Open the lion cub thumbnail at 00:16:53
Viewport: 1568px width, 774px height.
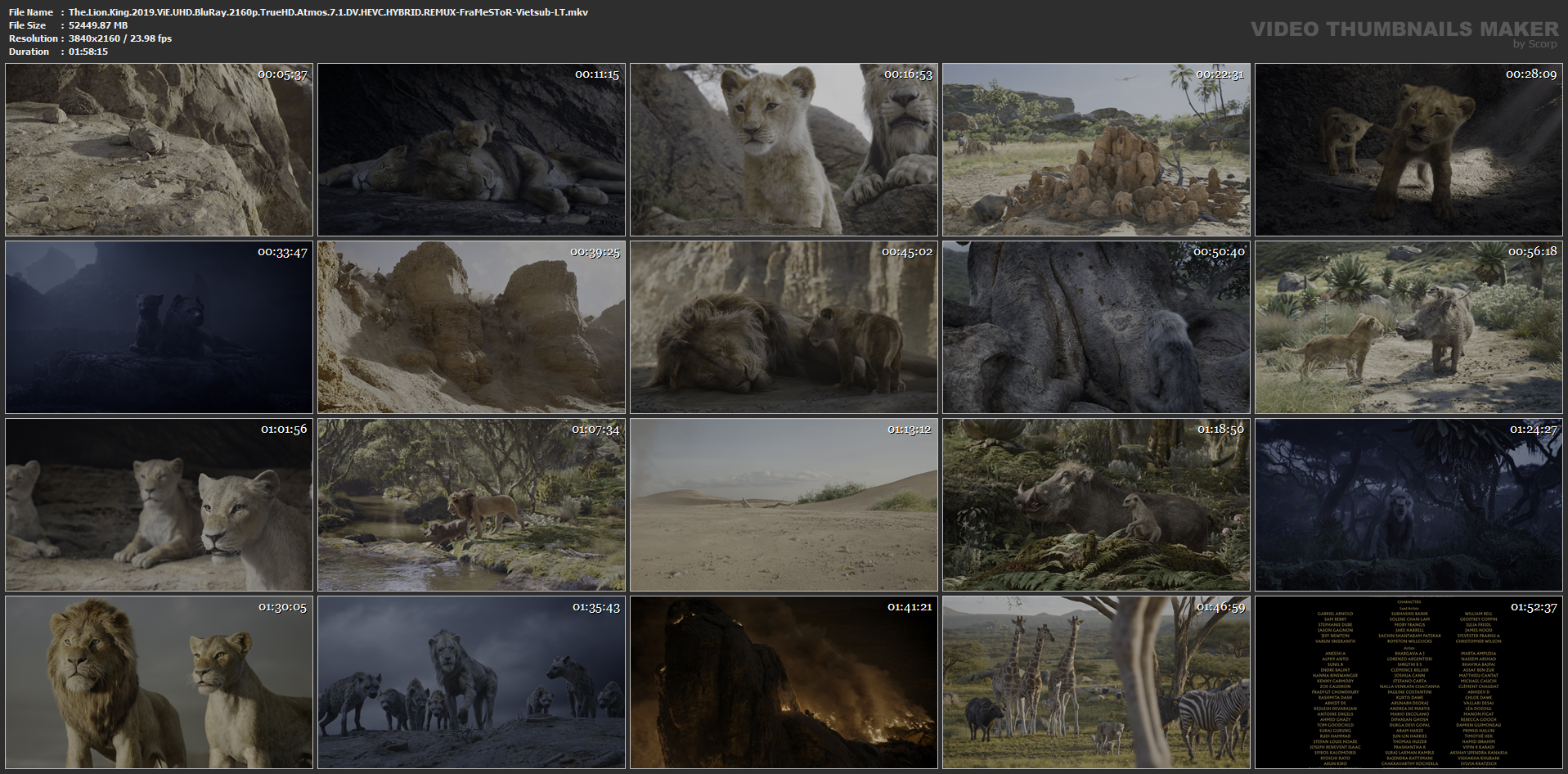point(784,150)
